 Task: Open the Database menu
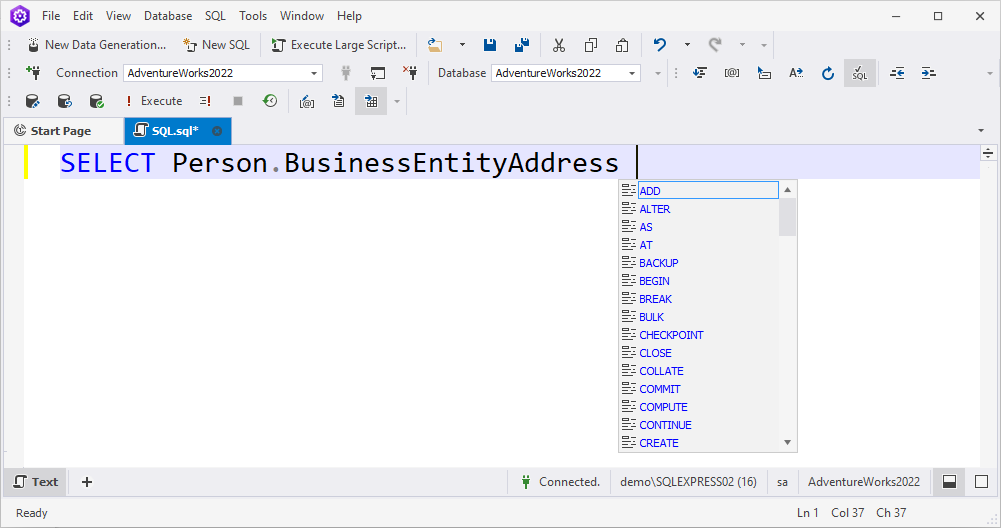coord(168,16)
